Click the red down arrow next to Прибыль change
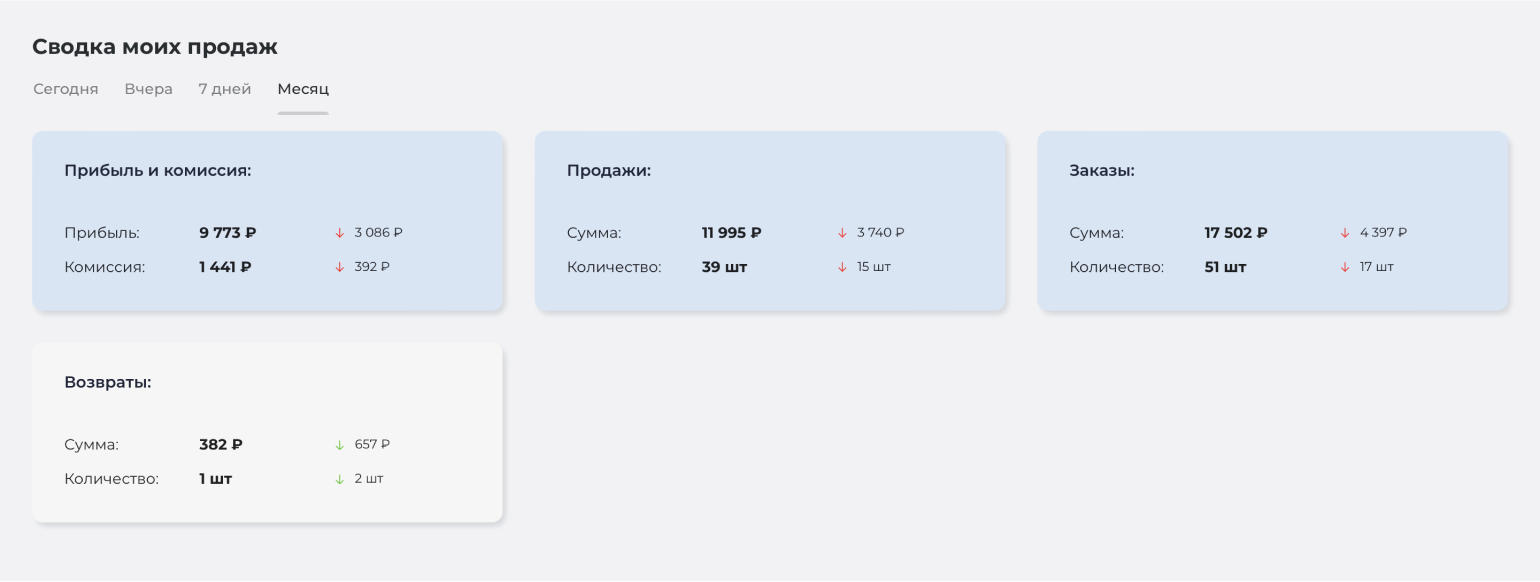 [340, 233]
